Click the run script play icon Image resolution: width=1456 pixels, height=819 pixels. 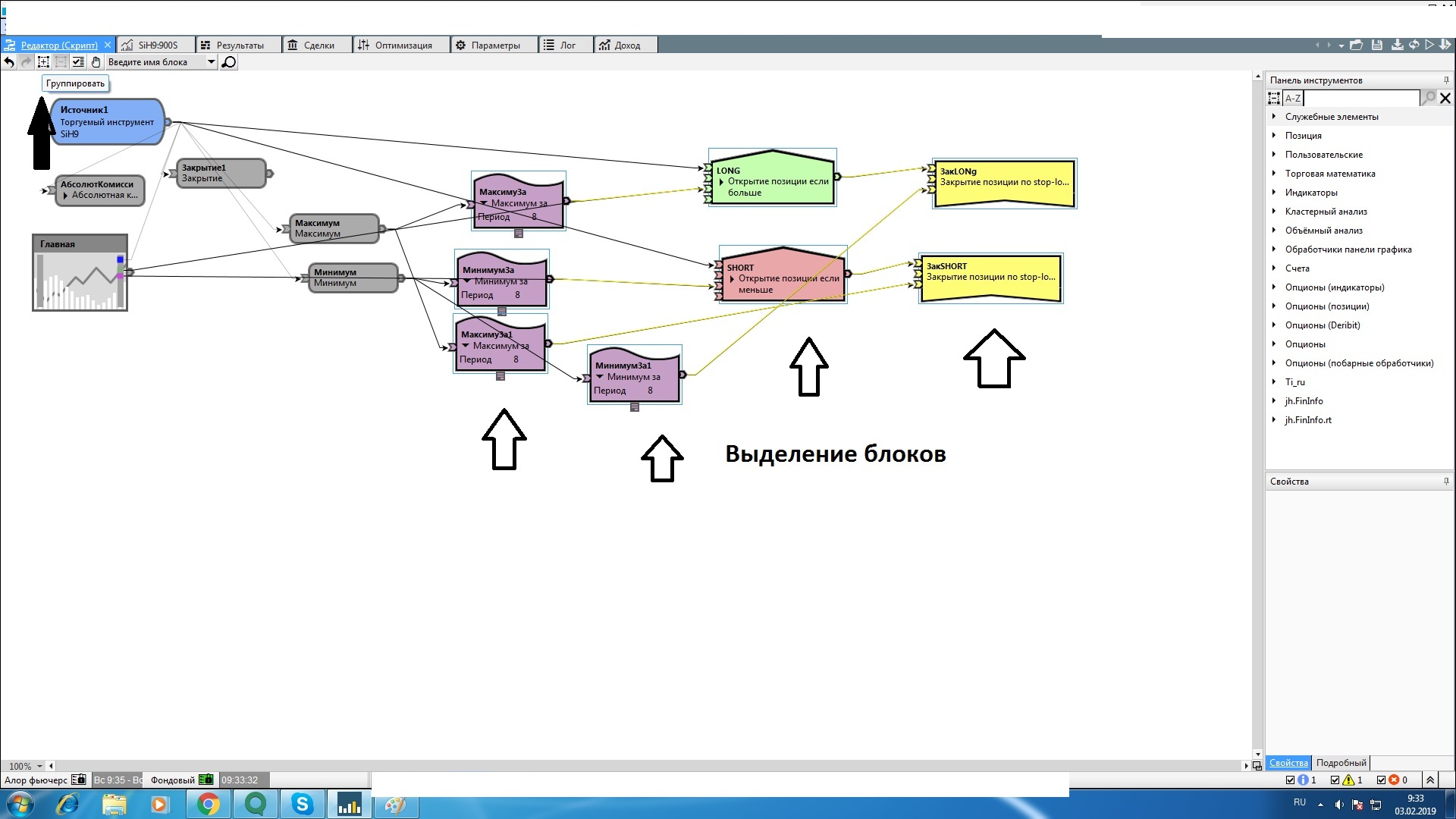coord(1429,45)
